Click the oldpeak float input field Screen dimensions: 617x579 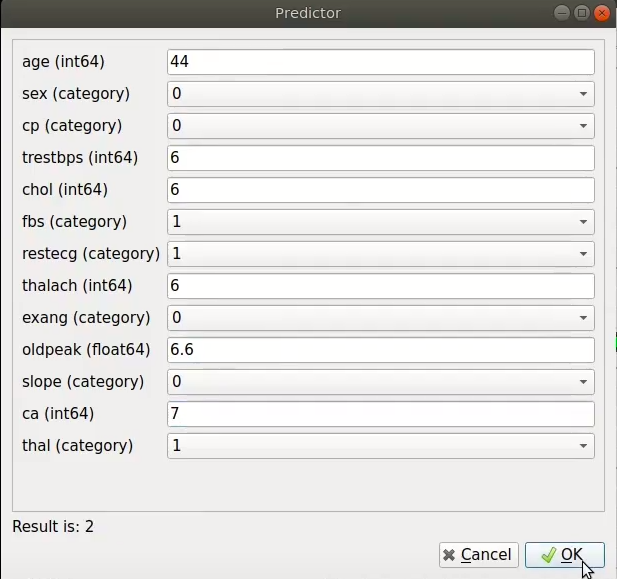381,350
